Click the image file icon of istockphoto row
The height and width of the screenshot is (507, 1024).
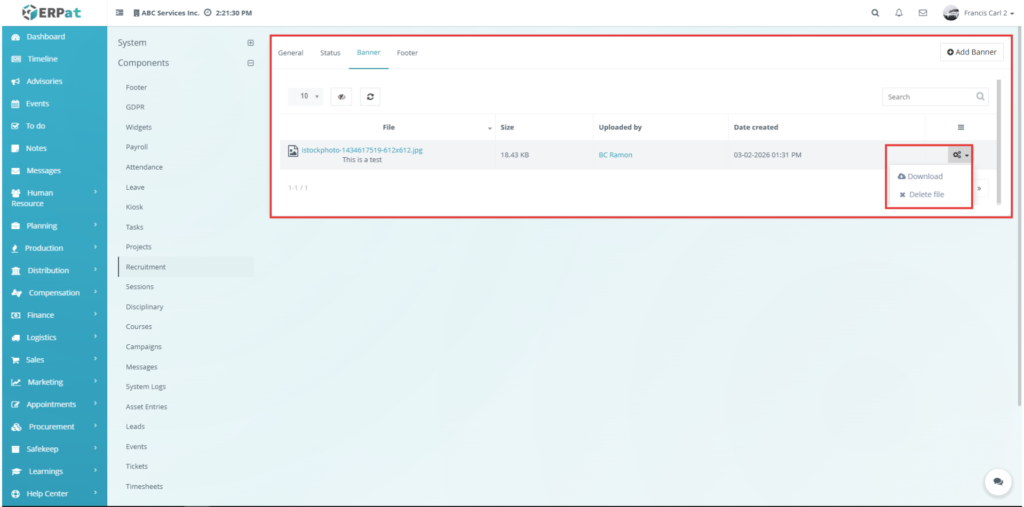click(x=293, y=151)
